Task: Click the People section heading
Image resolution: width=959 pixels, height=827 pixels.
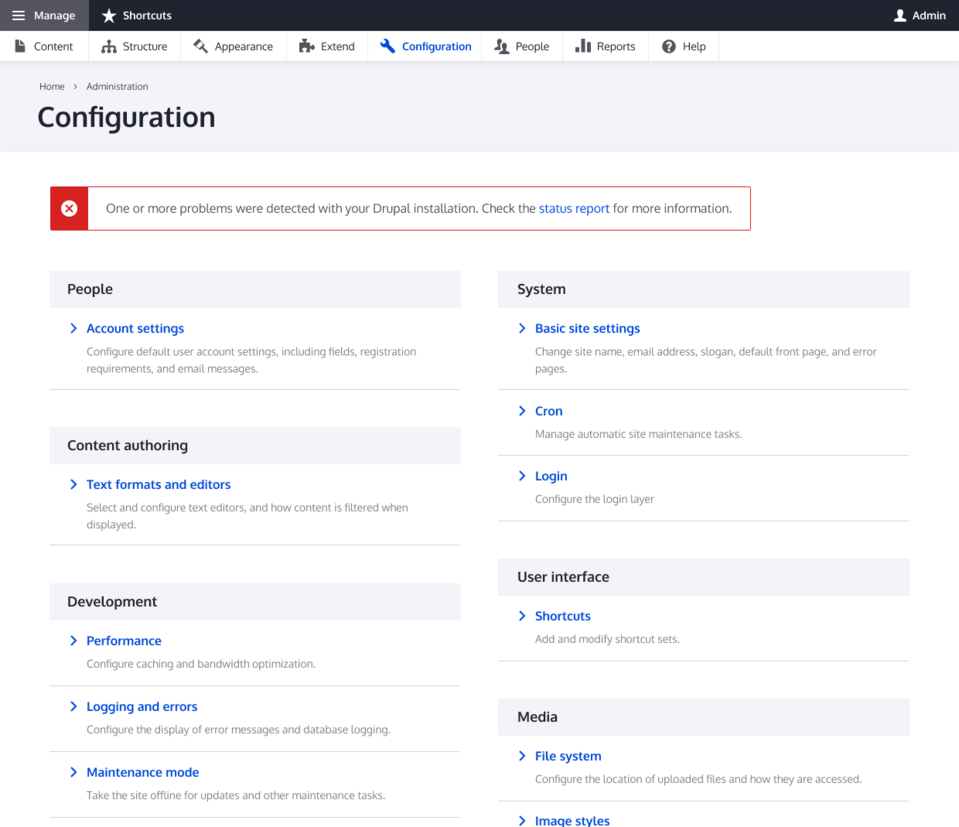Action: pyautogui.click(x=90, y=289)
